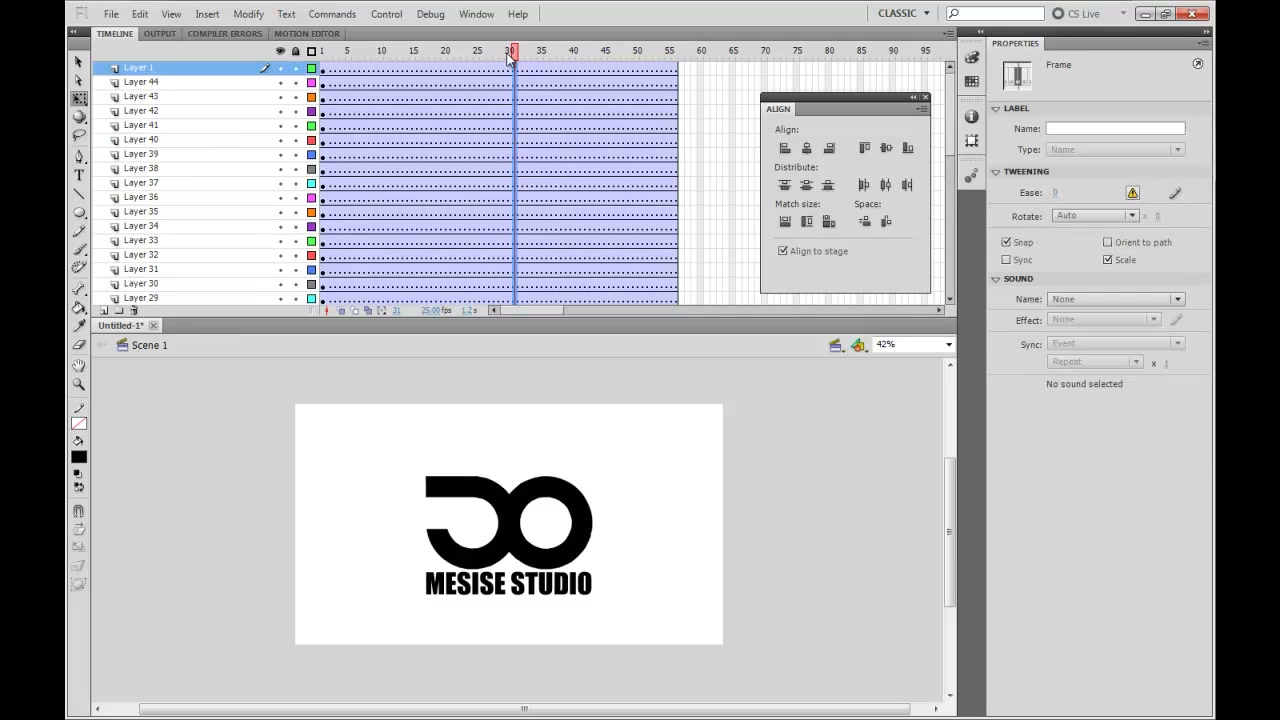
Task: Open Edit Symbols icon on edit bar
Action: (858, 345)
